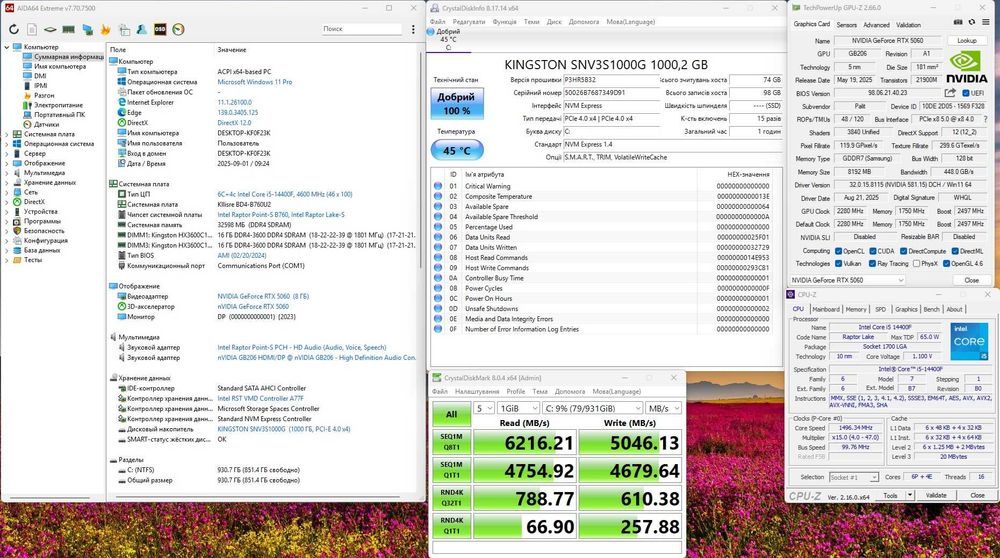Select the Добрий 45 °C C: disk tab
This screenshot has width=1000, height=558.
(448, 40)
